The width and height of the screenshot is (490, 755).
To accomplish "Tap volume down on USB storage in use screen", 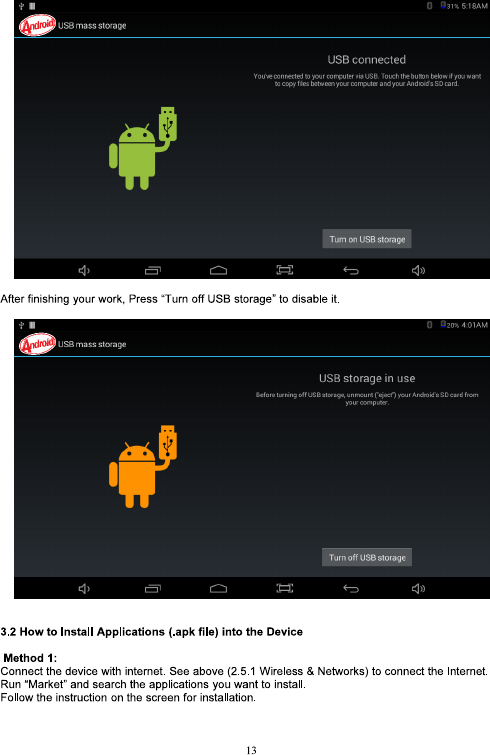I will 84,588.
